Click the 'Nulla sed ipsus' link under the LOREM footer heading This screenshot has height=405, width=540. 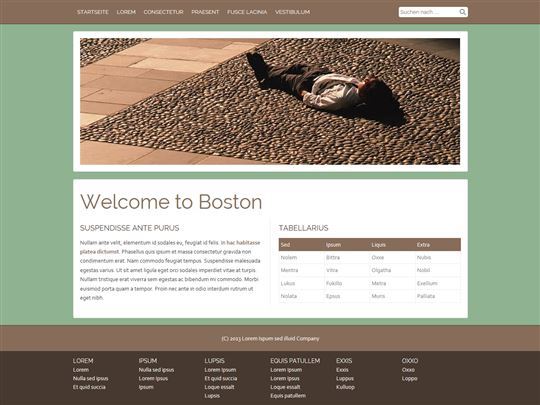[91, 378]
